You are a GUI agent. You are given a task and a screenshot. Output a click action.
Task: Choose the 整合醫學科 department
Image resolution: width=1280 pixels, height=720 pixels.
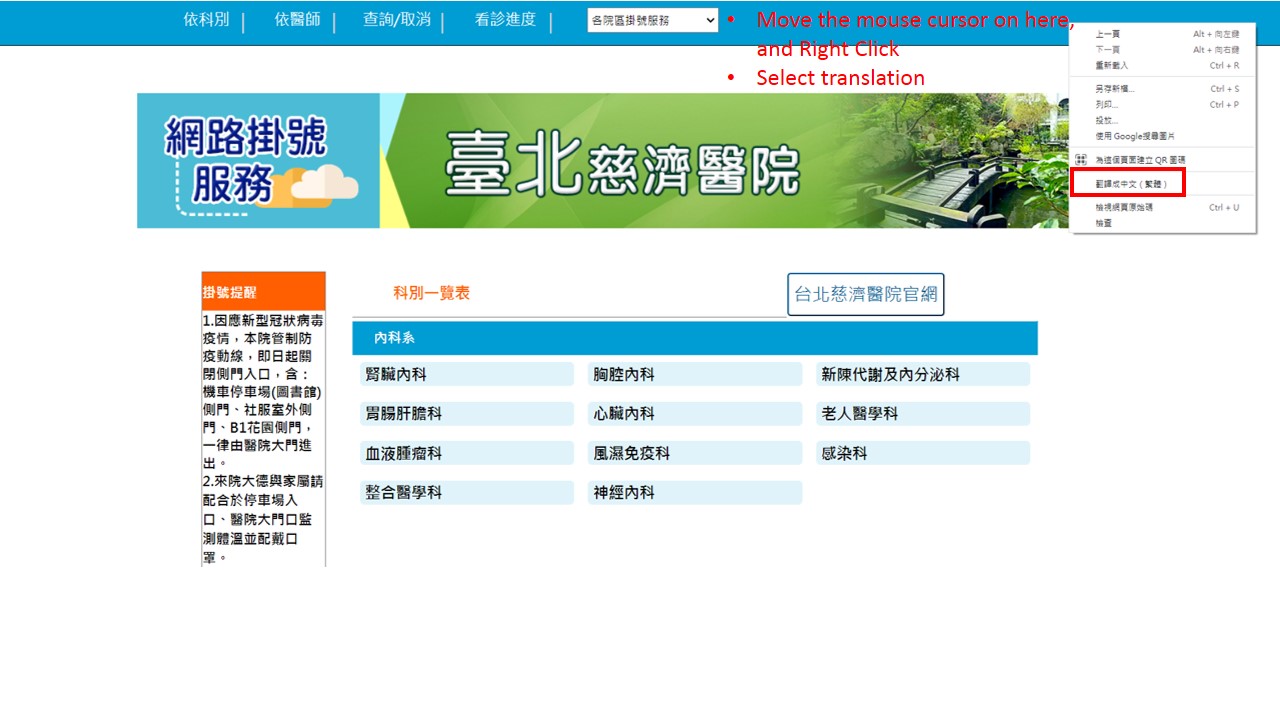[467, 492]
